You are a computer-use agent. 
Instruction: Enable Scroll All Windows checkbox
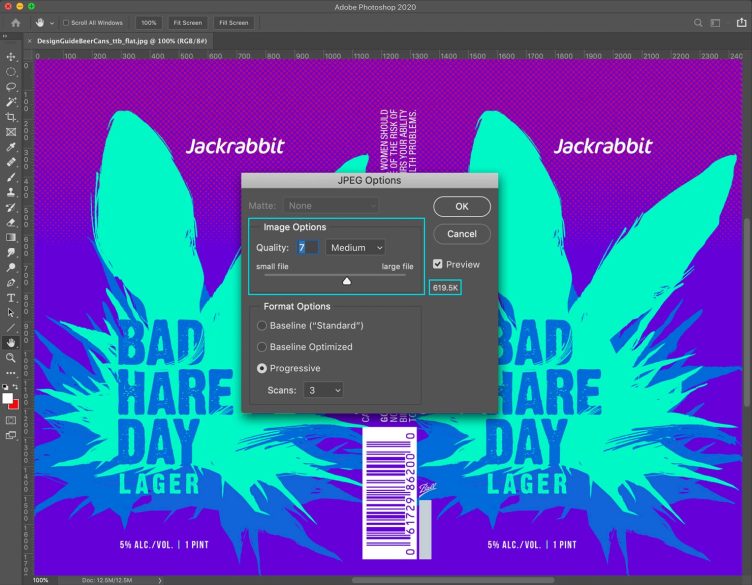click(x=66, y=23)
